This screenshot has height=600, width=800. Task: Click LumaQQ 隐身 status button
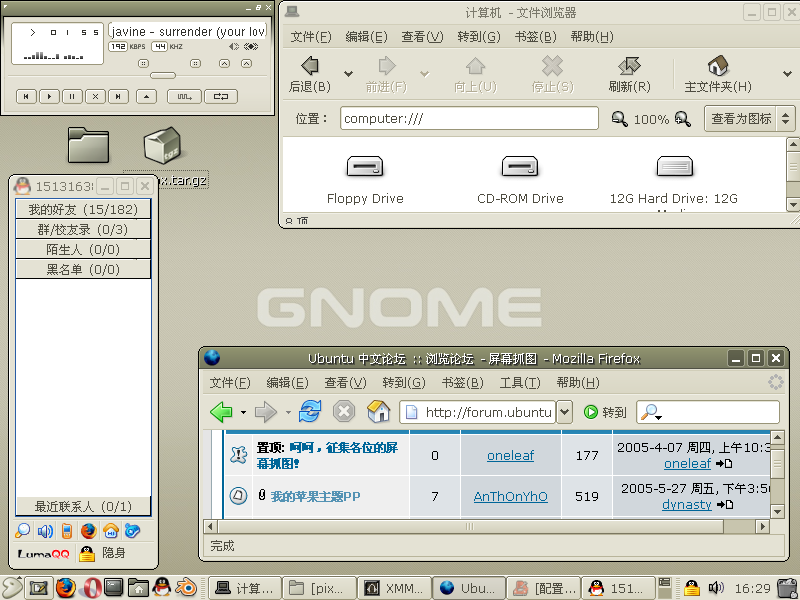coord(102,553)
